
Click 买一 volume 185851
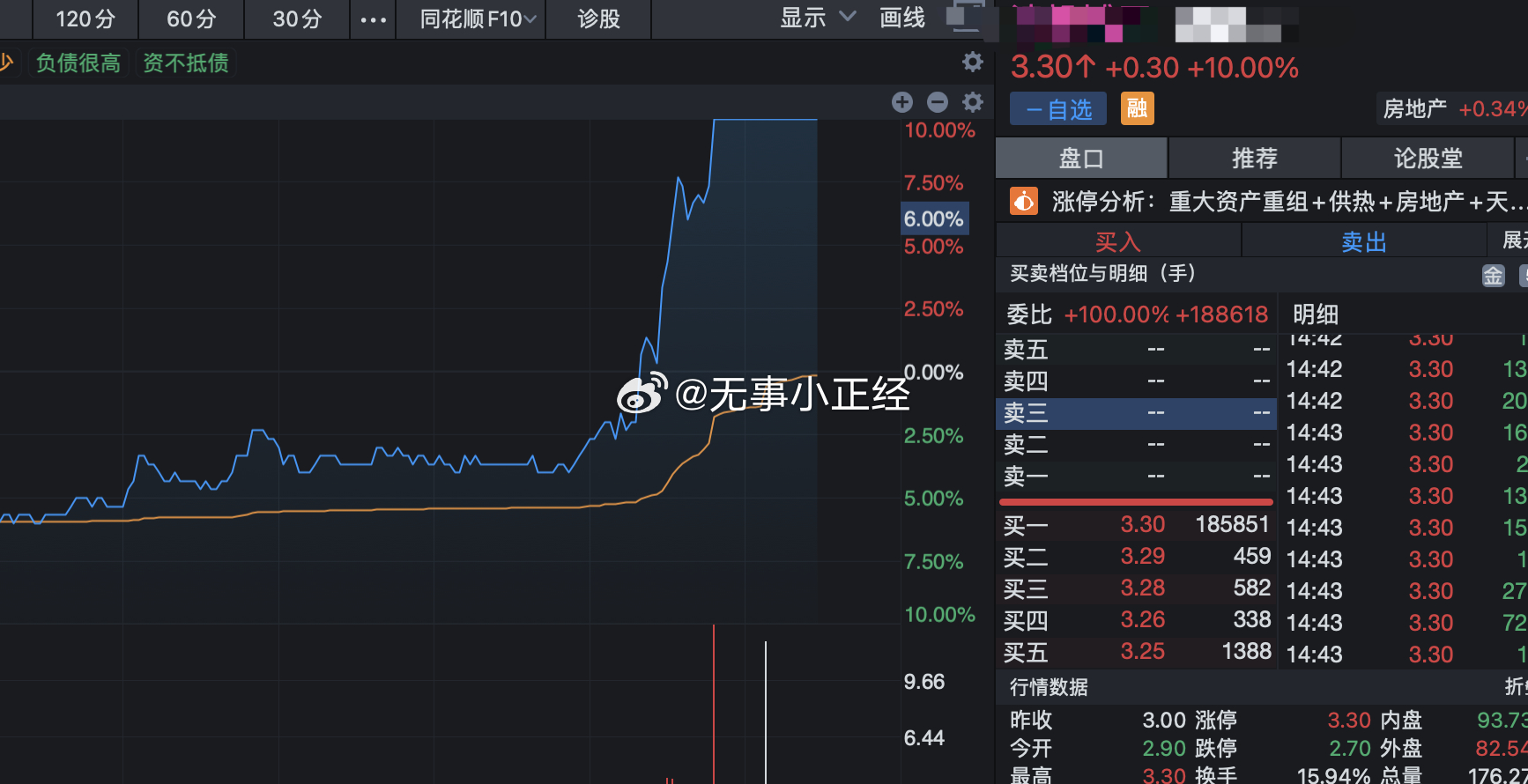1232,524
